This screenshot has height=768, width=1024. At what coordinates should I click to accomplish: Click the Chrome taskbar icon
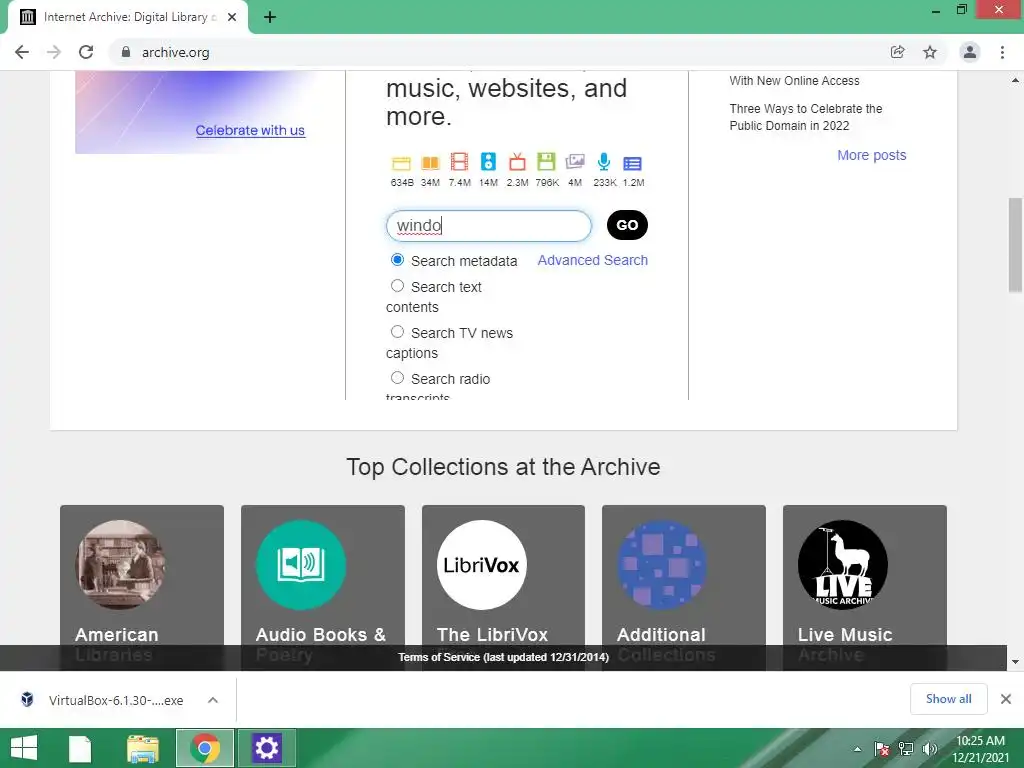point(204,748)
